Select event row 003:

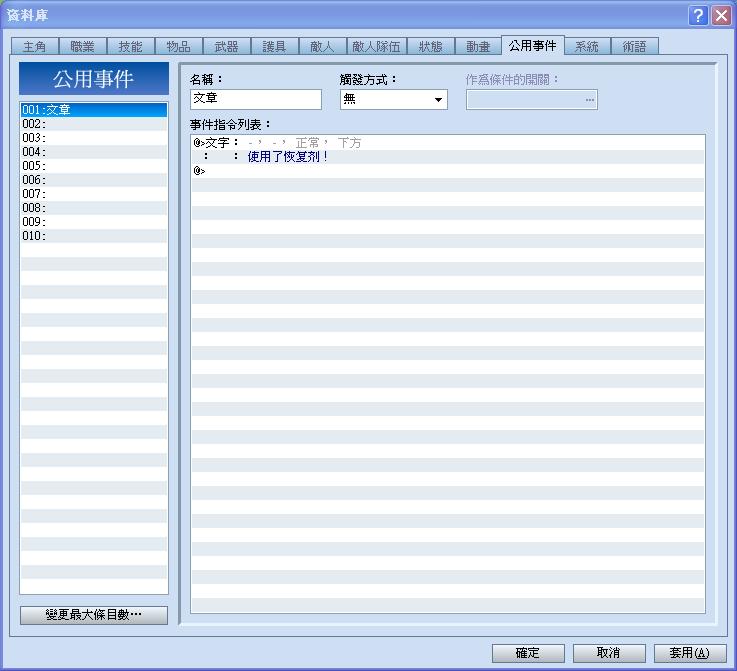[94, 138]
